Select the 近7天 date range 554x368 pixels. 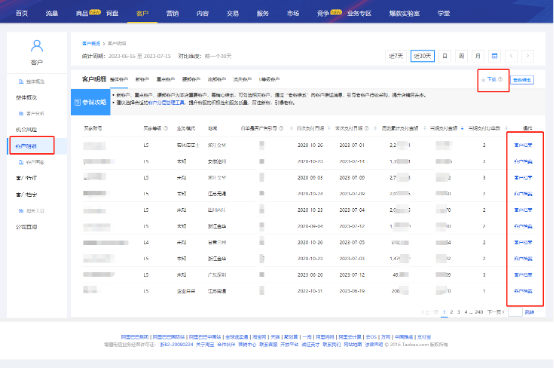tap(396, 56)
